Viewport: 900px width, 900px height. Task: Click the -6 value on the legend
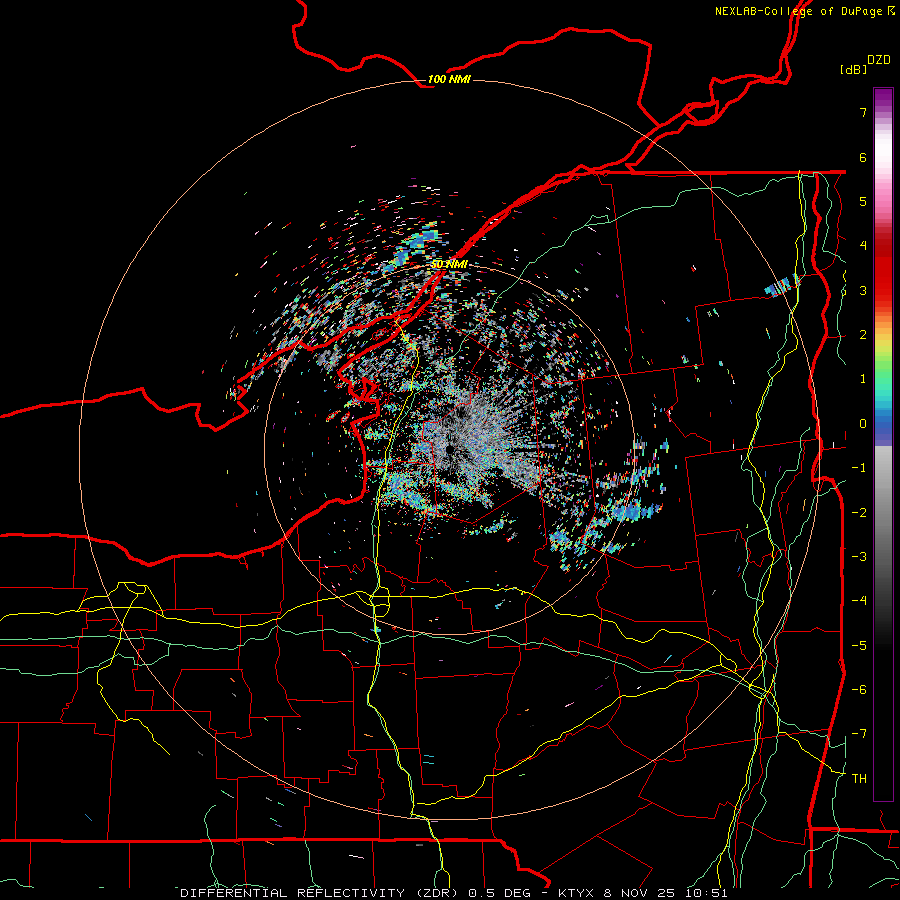point(859,689)
